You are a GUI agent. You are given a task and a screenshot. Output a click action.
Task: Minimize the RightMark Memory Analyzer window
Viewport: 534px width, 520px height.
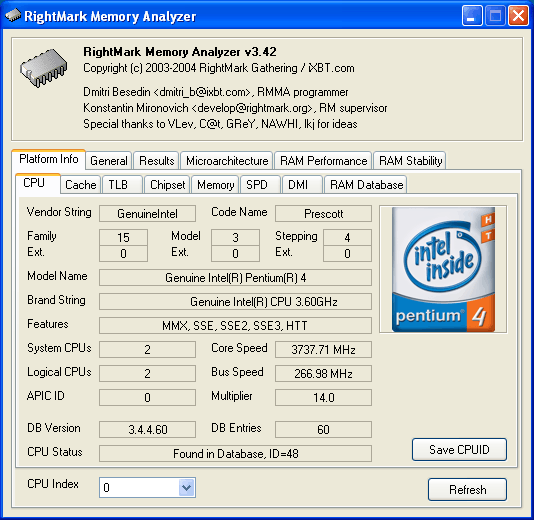472,16
